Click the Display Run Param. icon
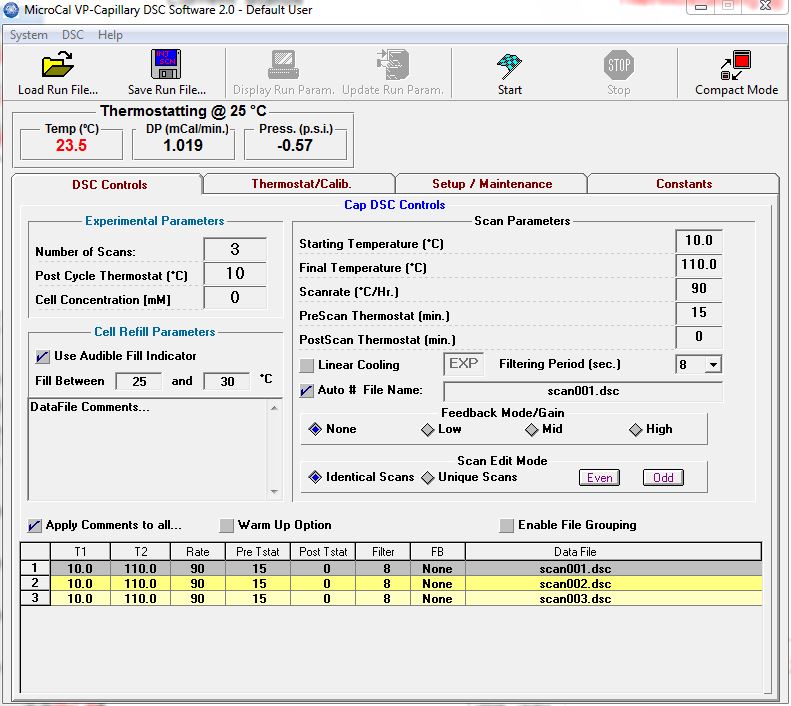Screen dimensions: 791x706 283,66
